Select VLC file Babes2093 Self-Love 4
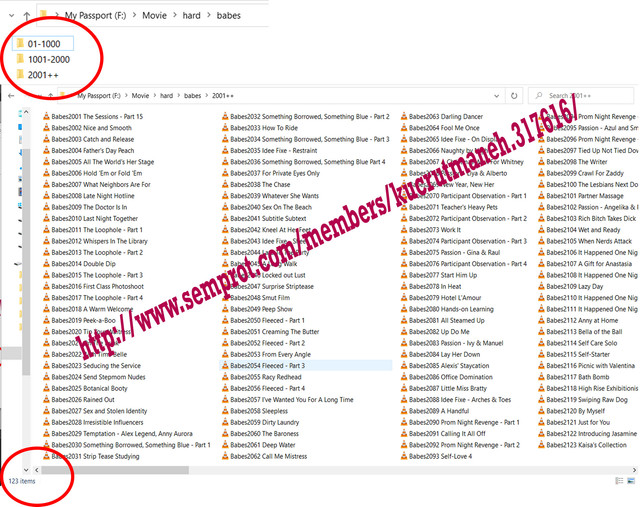Image resolution: width=640 pixels, height=507 pixels. click(x=437, y=456)
